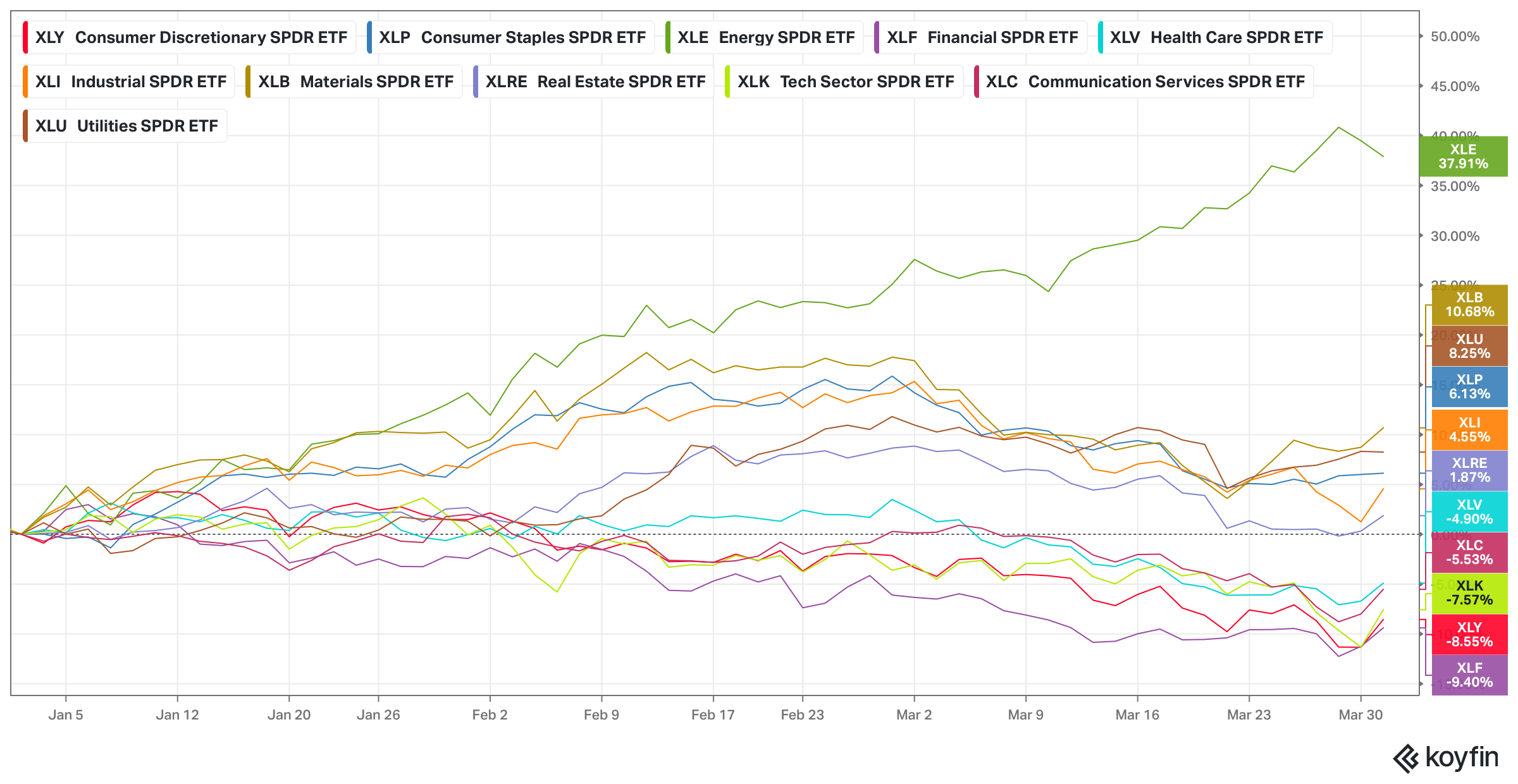The width and height of the screenshot is (1518, 784).
Task: Select XLRE Real Estate SPDR ETF legend chip
Action: pyautogui.click(x=595, y=82)
